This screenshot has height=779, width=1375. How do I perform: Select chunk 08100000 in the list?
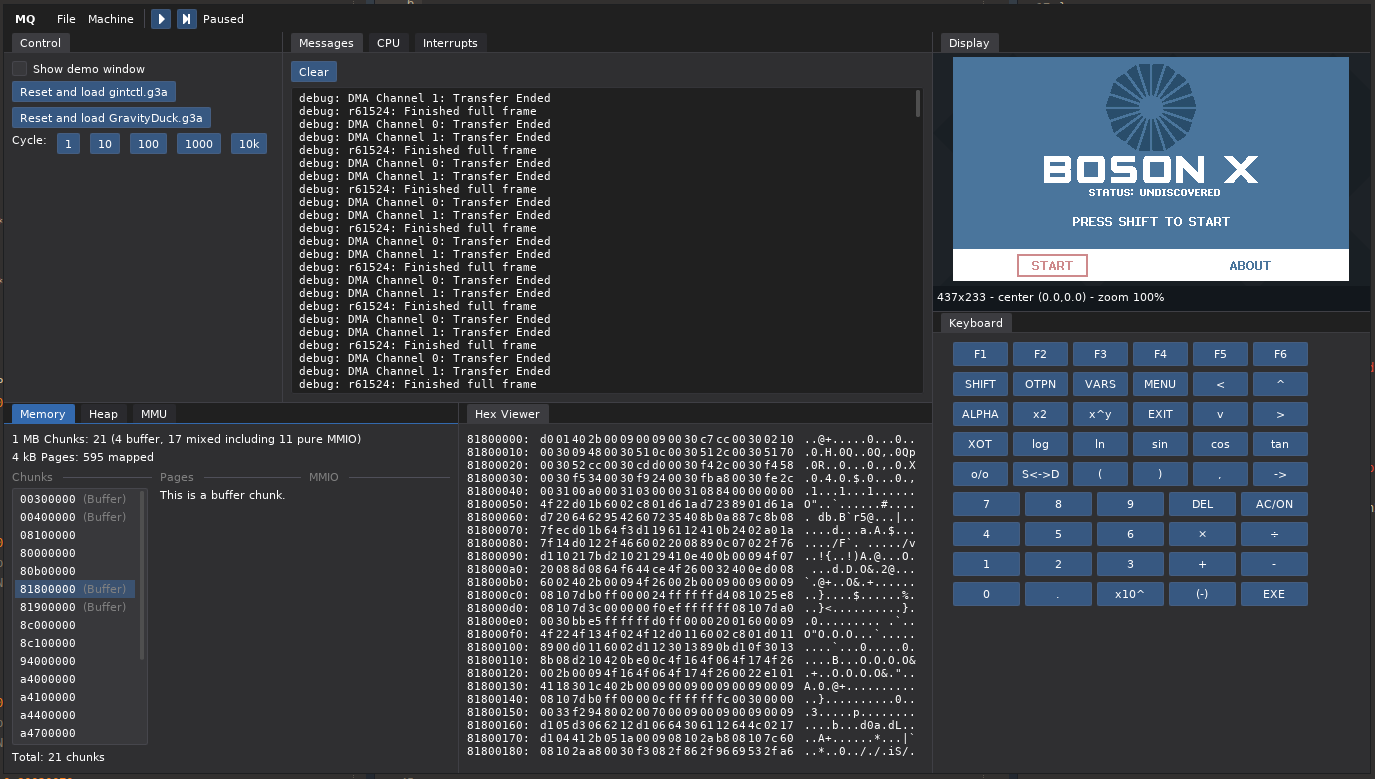click(x=75, y=535)
